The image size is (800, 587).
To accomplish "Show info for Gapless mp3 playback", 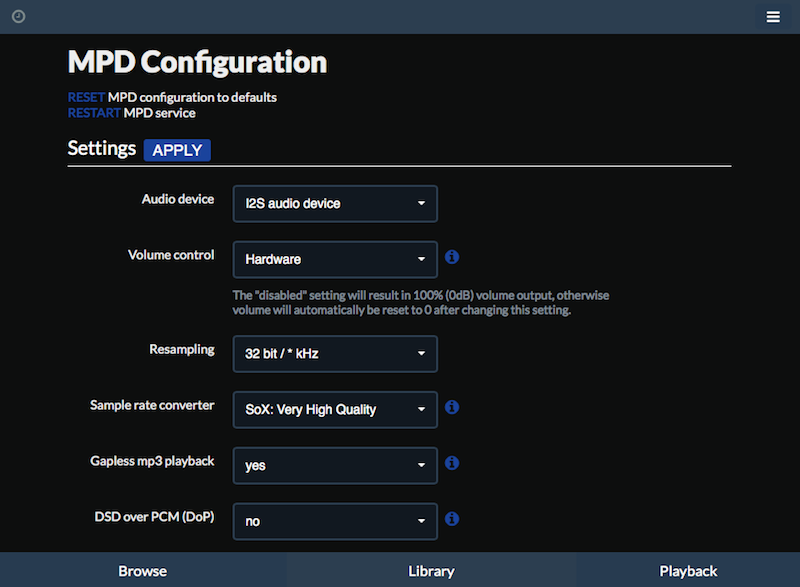I will pyautogui.click(x=452, y=463).
